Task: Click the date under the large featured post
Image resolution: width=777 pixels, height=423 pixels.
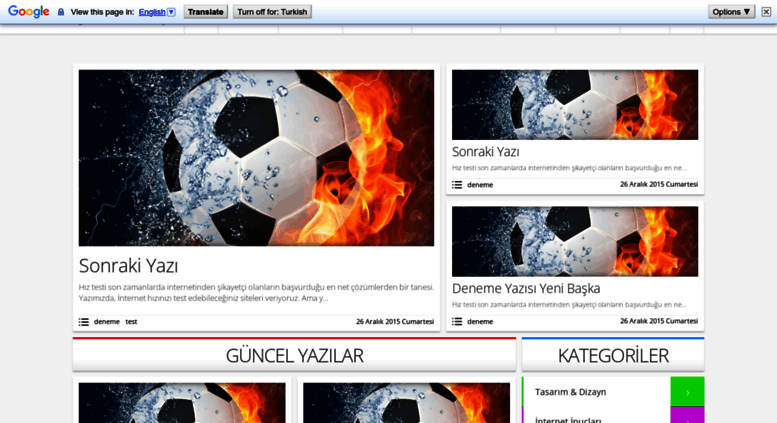Action: (x=395, y=321)
